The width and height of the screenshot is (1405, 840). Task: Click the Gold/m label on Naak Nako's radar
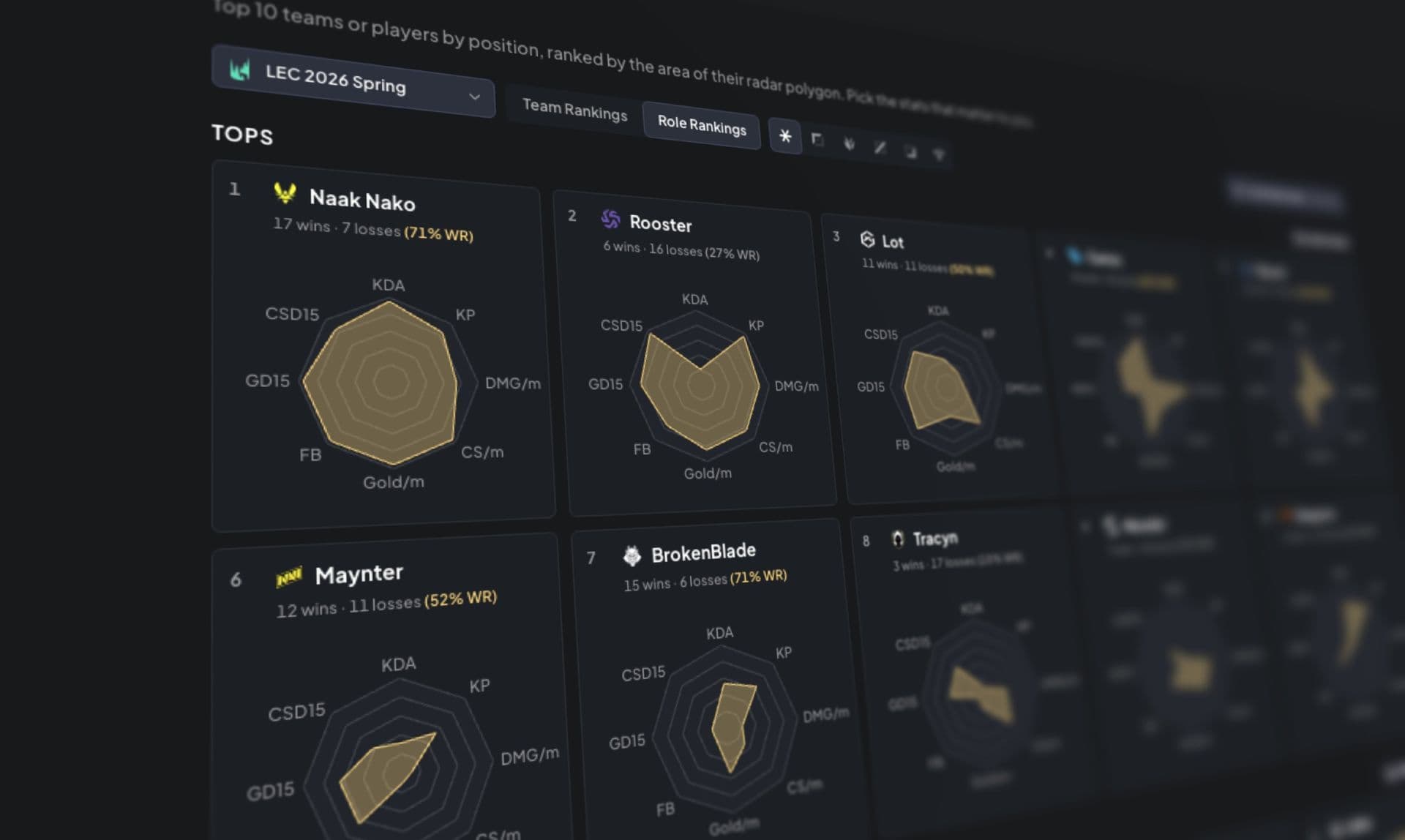394,482
